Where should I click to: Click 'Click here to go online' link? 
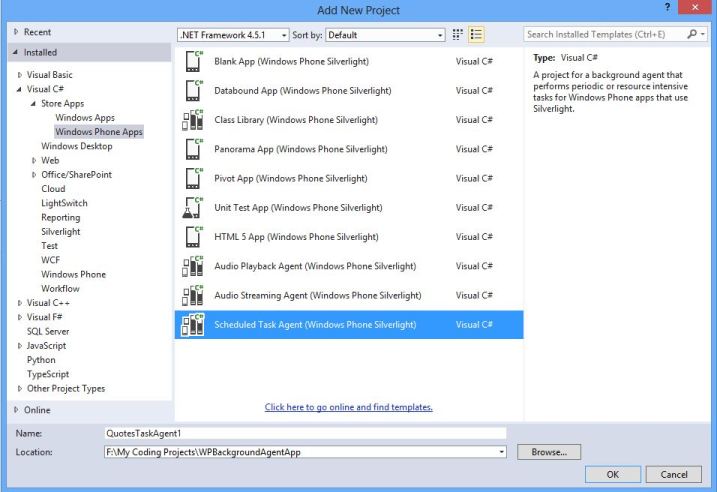click(348, 407)
